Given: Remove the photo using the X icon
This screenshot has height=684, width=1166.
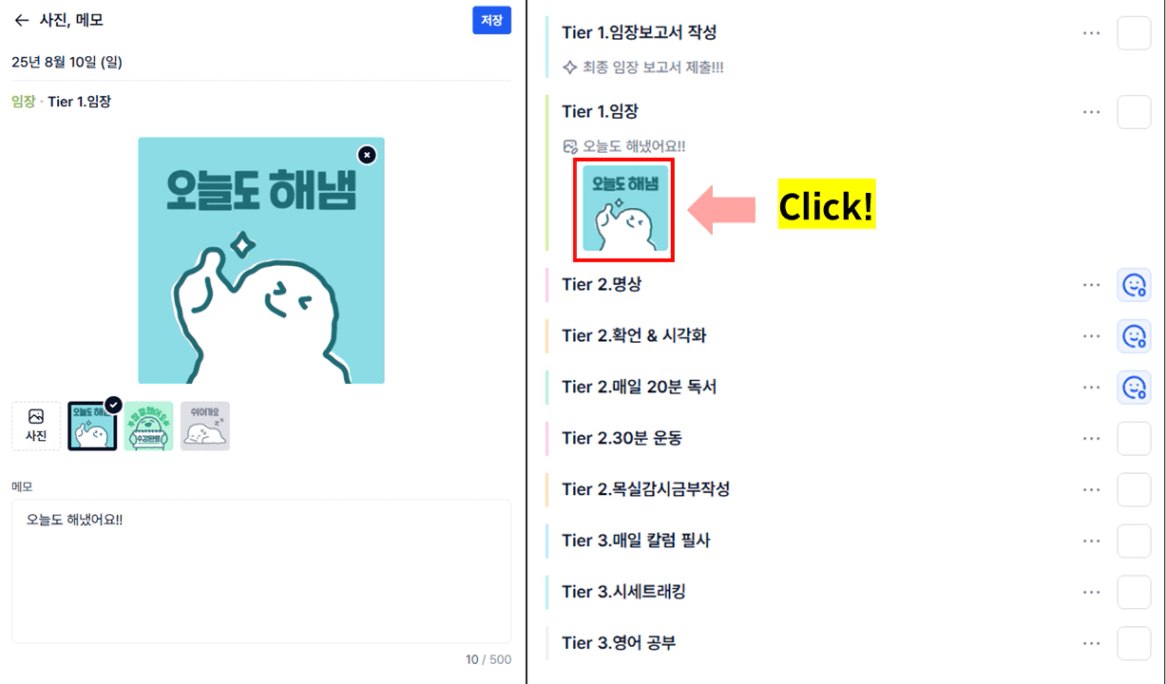Looking at the screenshot, I should 367,155.
